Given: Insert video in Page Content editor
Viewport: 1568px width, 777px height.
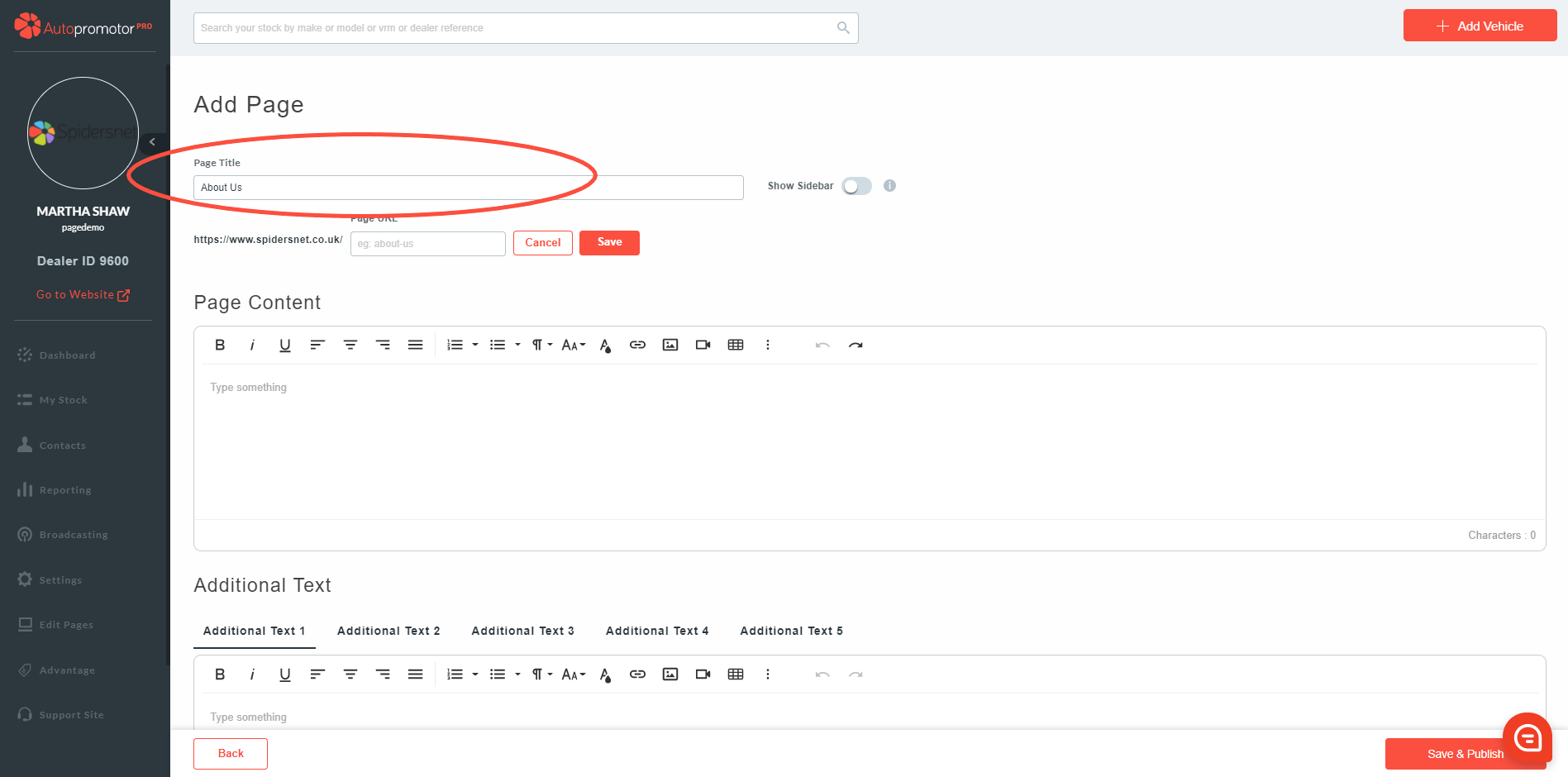Looking at the screenshot, I should (x=703, y=345).
